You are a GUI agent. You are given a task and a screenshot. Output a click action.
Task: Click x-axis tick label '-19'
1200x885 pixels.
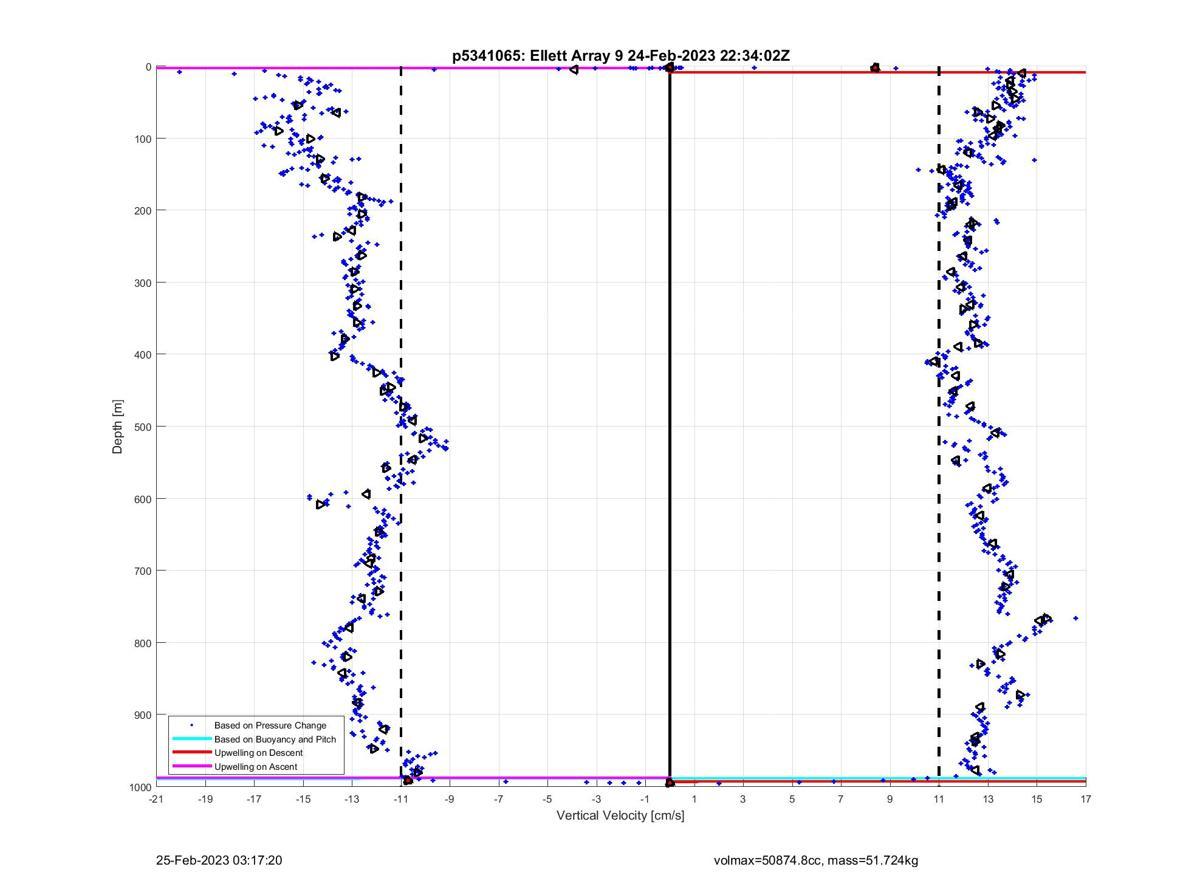[x=205, y=799]
